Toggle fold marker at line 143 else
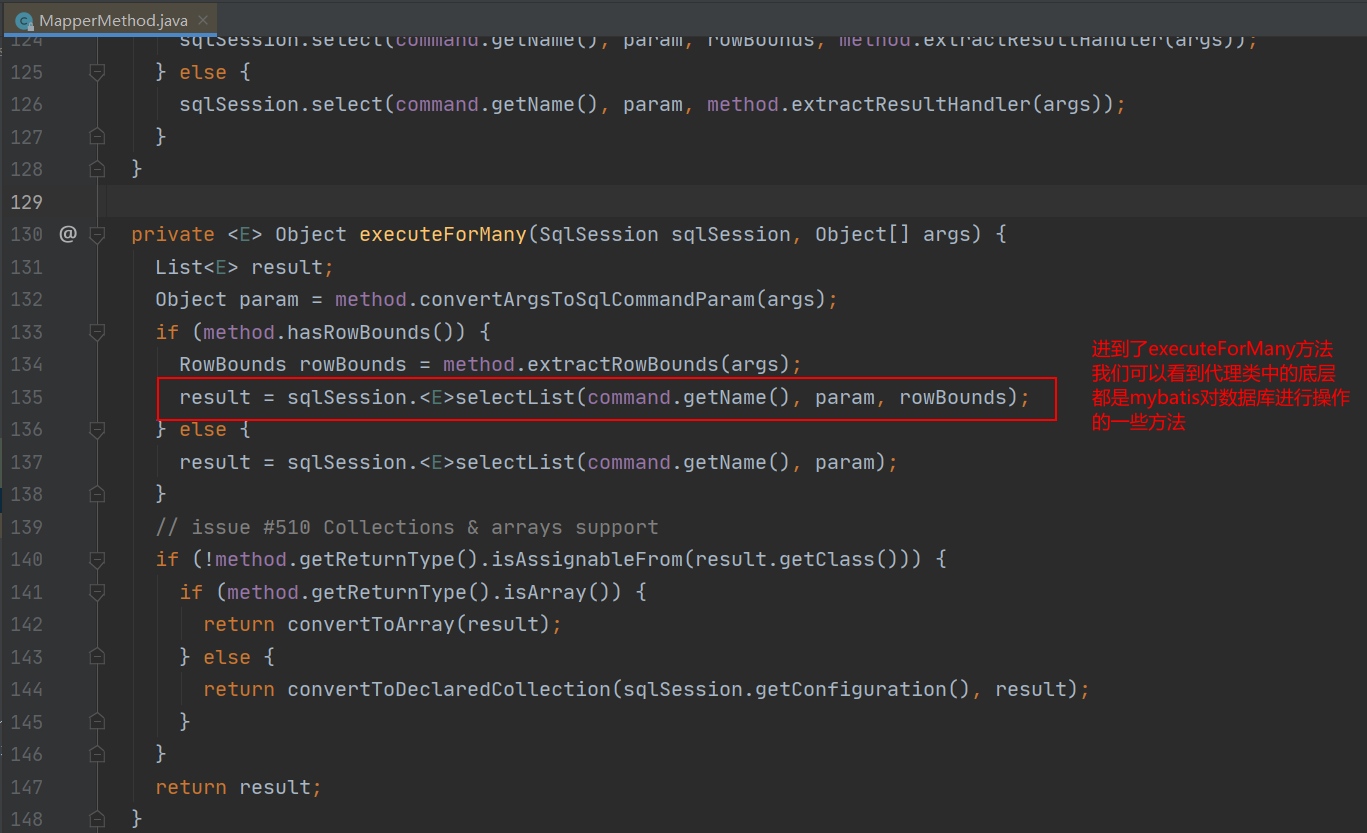 click(97, 657)
